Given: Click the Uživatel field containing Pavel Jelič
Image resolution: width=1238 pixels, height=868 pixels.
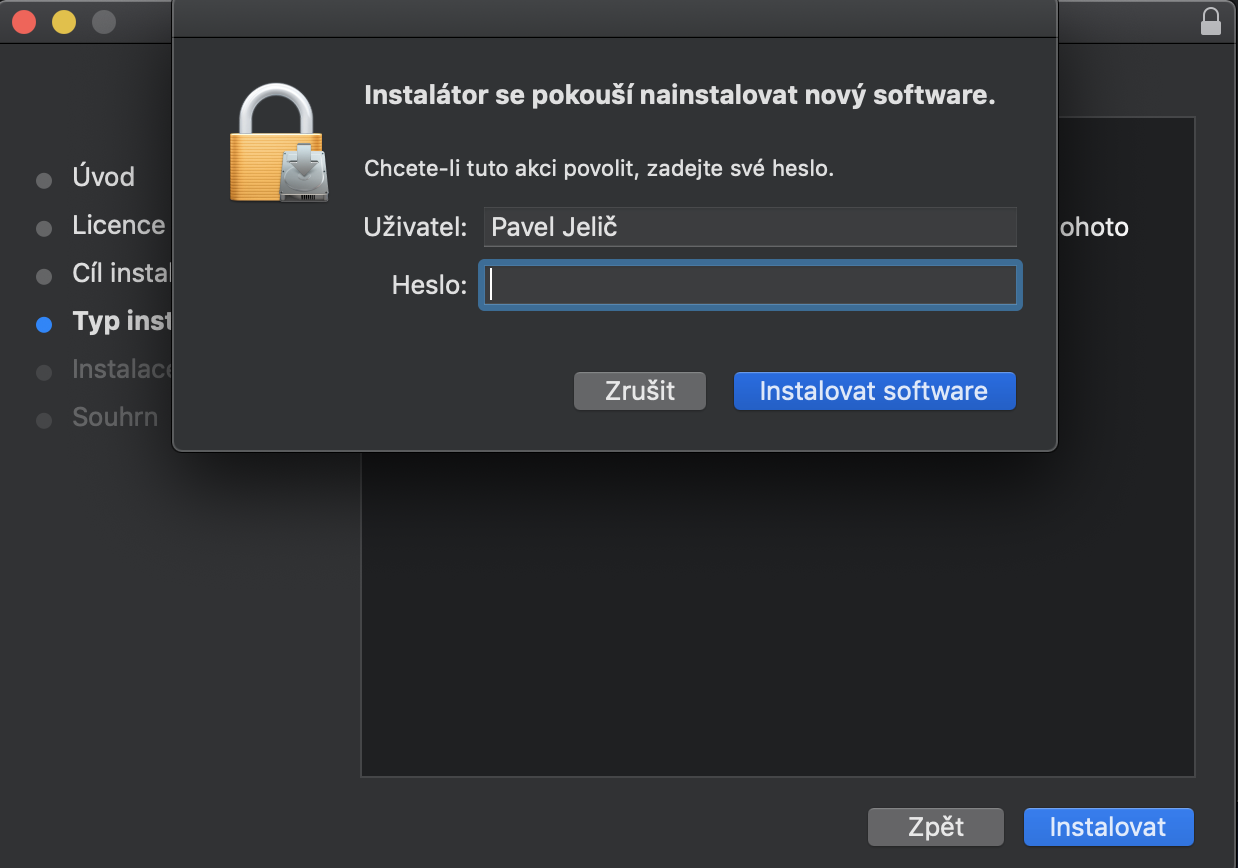Looking at the screenshot, I should click(x=750, y=227).
